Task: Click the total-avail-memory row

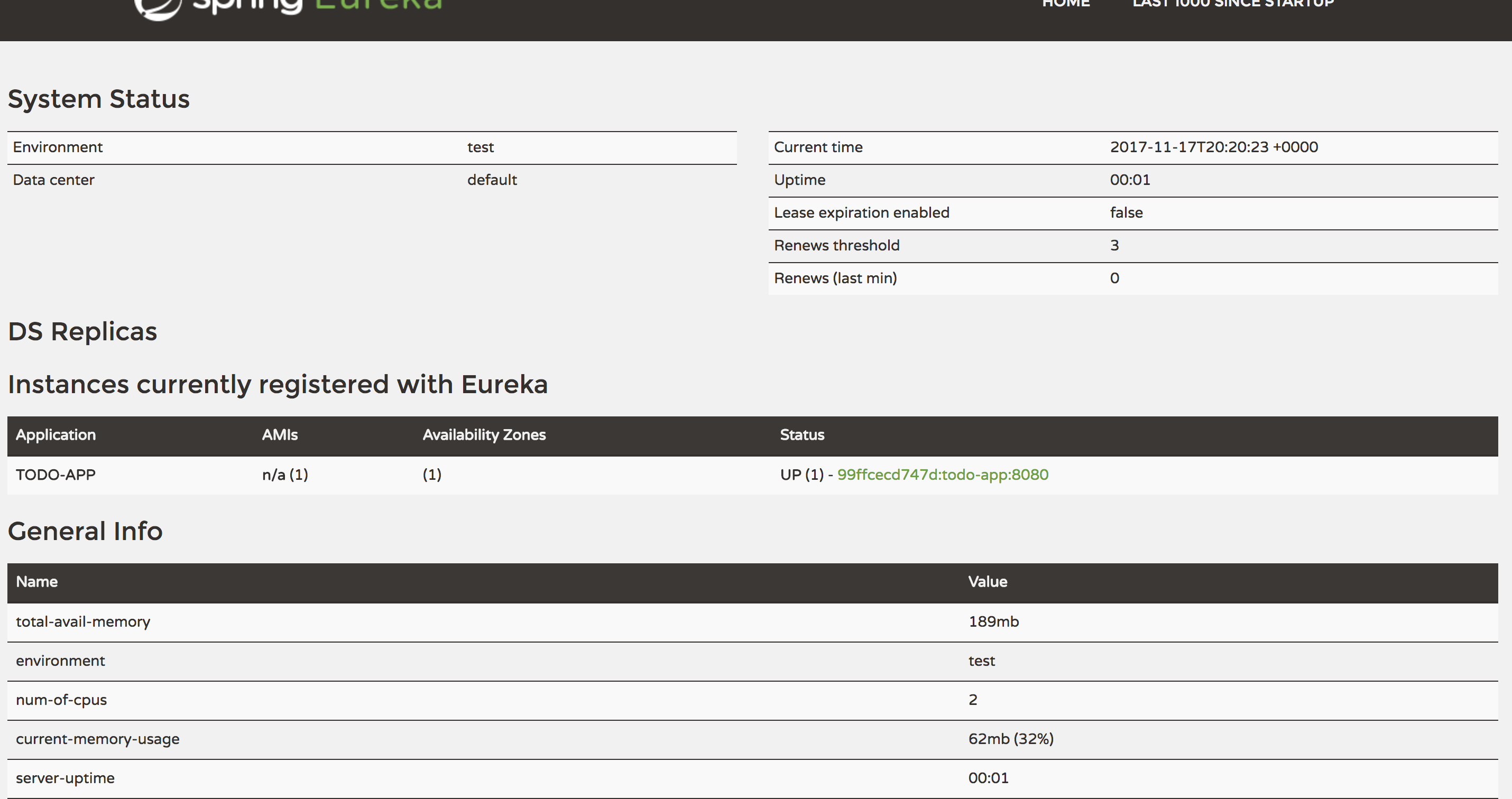Action: tap(83, 622)
